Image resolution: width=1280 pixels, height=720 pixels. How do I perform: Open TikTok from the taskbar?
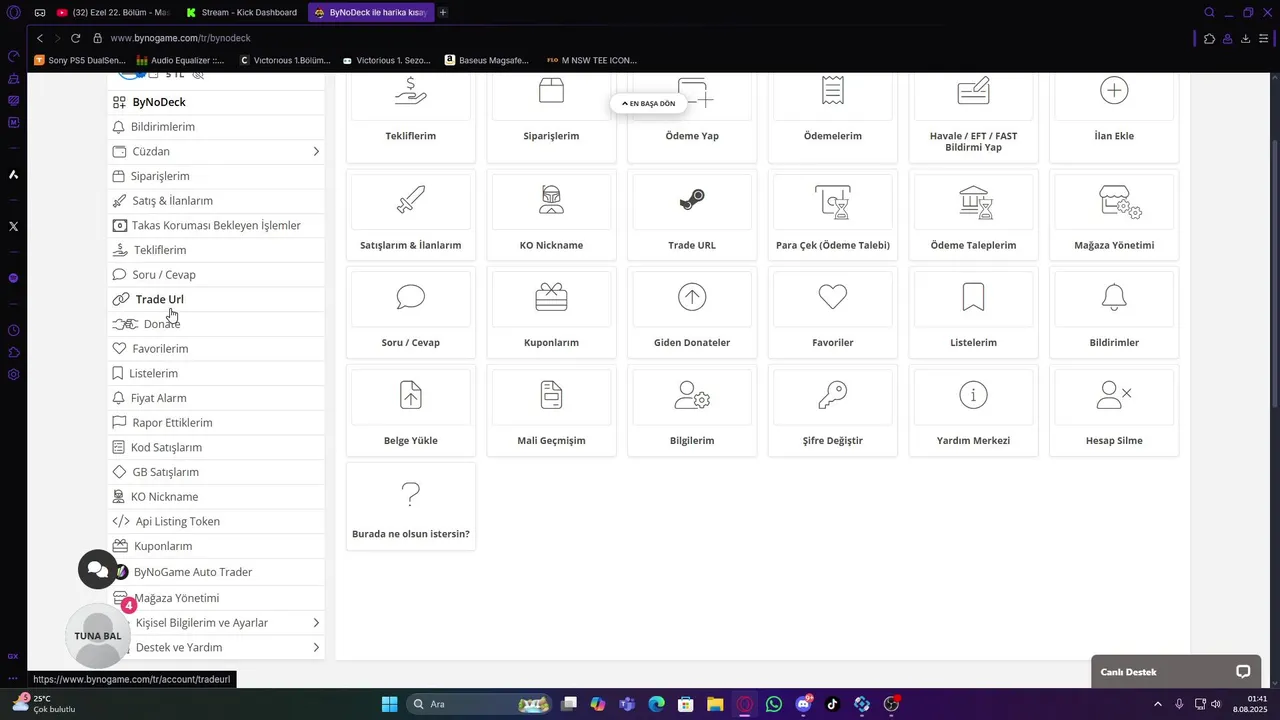pyautogui.click(x=832, y=704)
